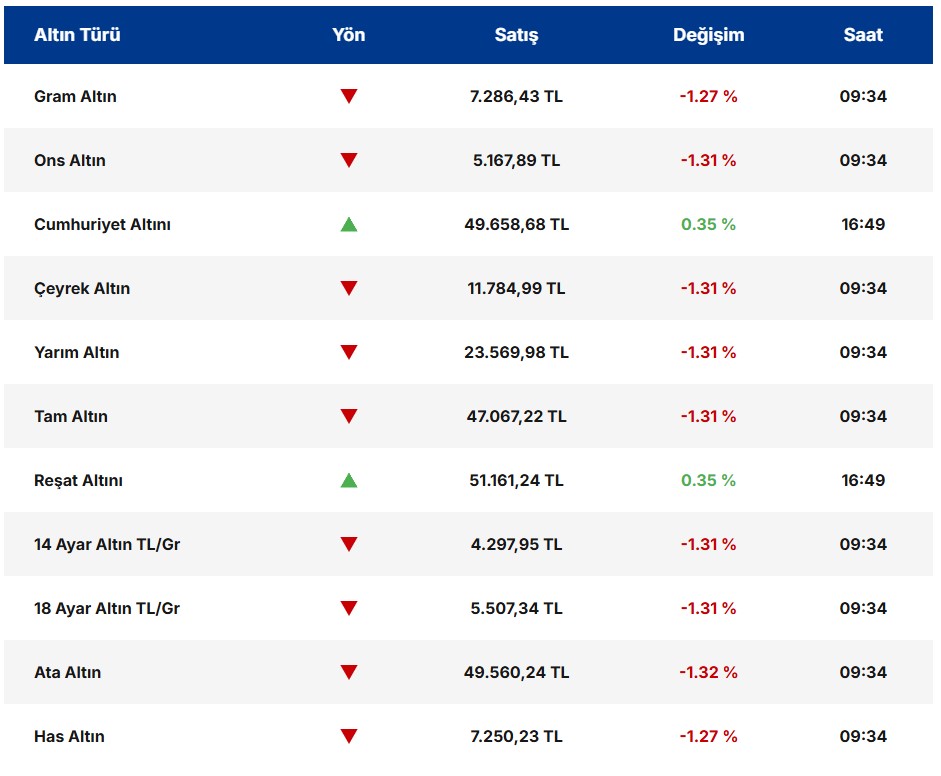Click the down arrow in Çeyrek Altın row

pos(348,289)
